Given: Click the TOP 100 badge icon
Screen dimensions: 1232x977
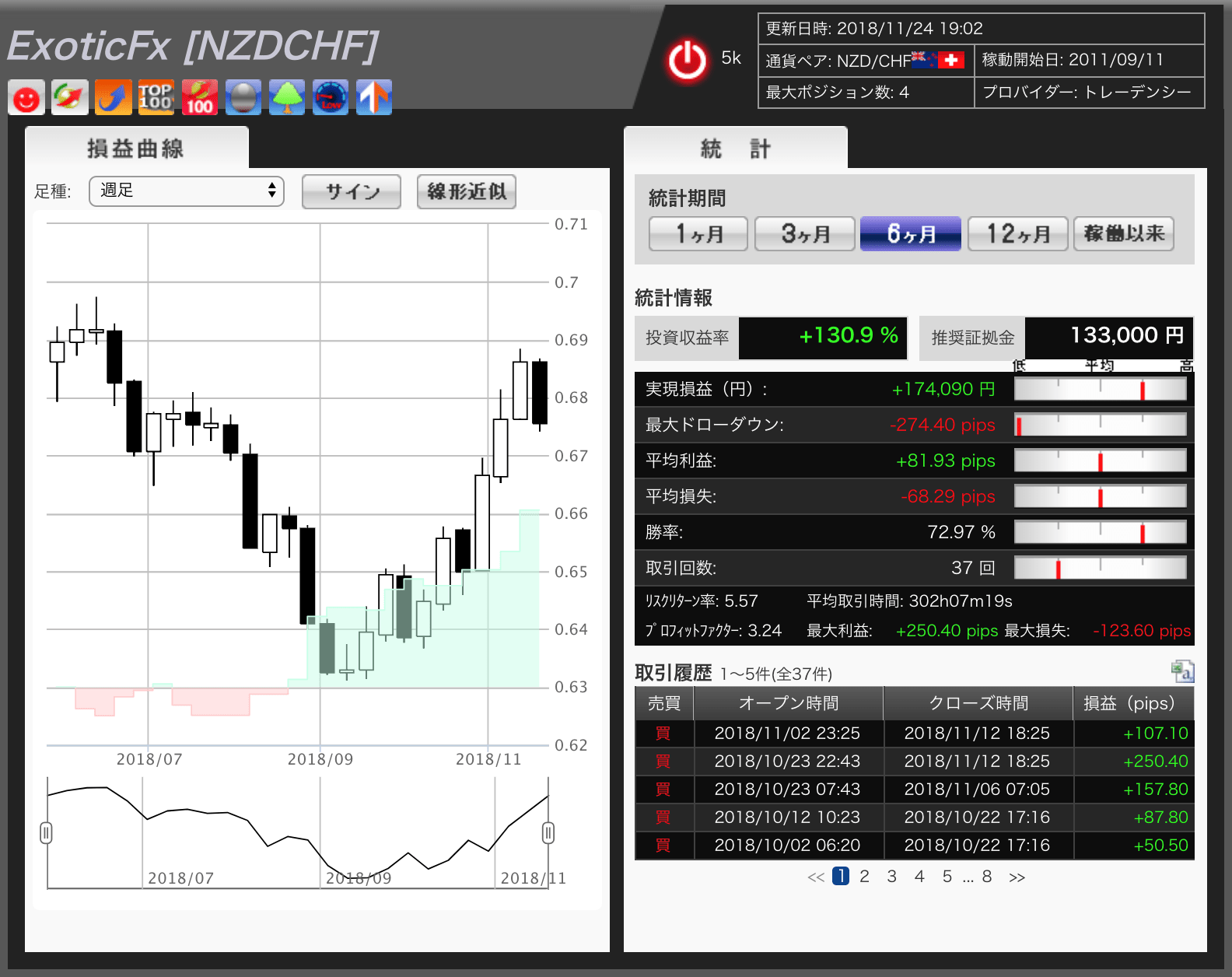Looking at the screenshot, I should pyautogui.click(x=156, y=98).
